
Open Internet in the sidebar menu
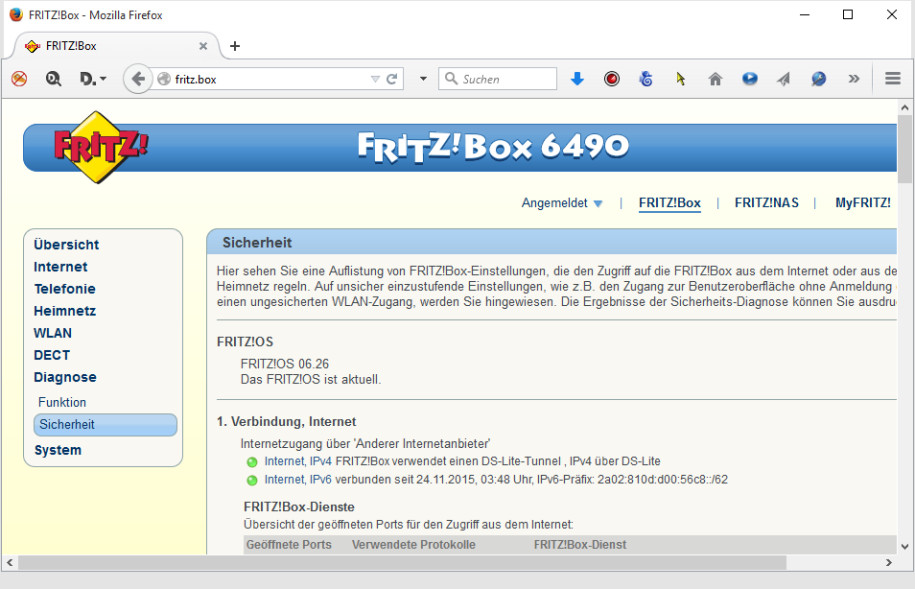(60, 267)
